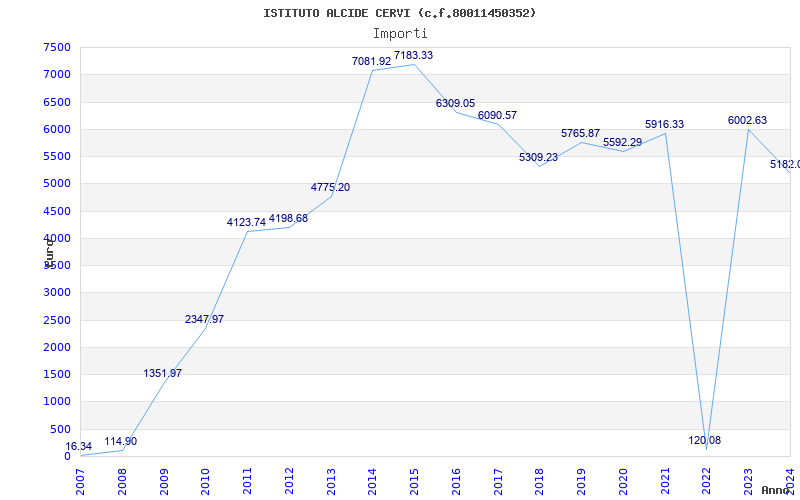Screen dimensions: 800x500
Task: Select the 4123.74 data label
Action: pos(246,222)
